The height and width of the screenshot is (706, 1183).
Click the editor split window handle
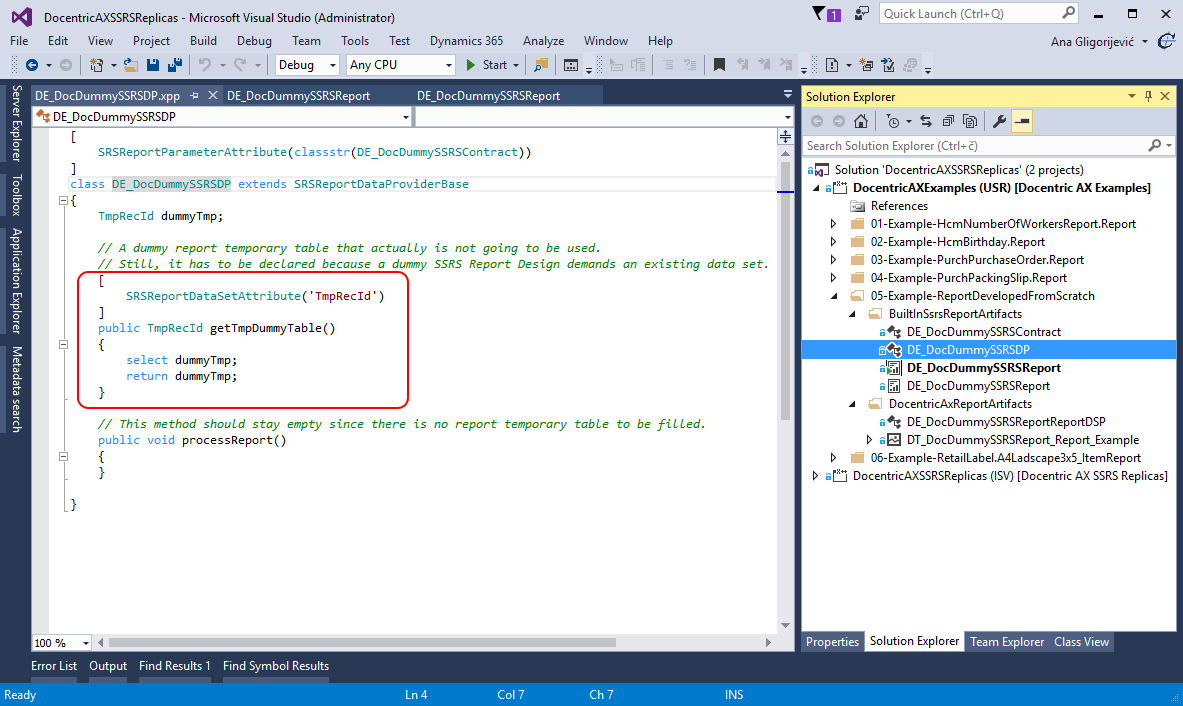[x=785, y=137]
